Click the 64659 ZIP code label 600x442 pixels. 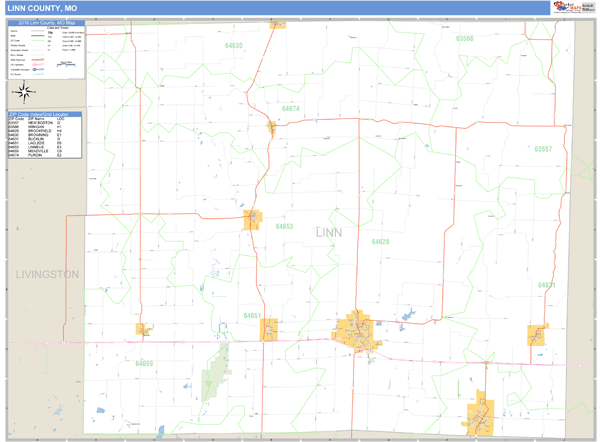click(145, 363)
